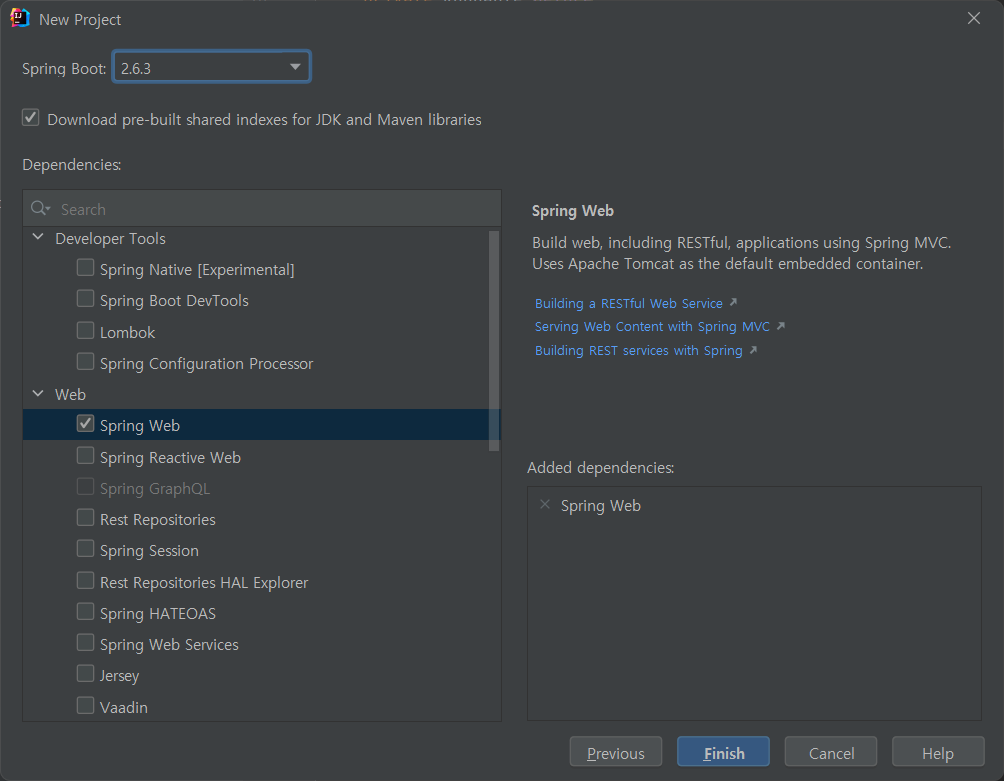Open the Spring Boot version dropdown
Image resolution: width=1004 pixels, height=781 pixels.
(x=212, y=67)
